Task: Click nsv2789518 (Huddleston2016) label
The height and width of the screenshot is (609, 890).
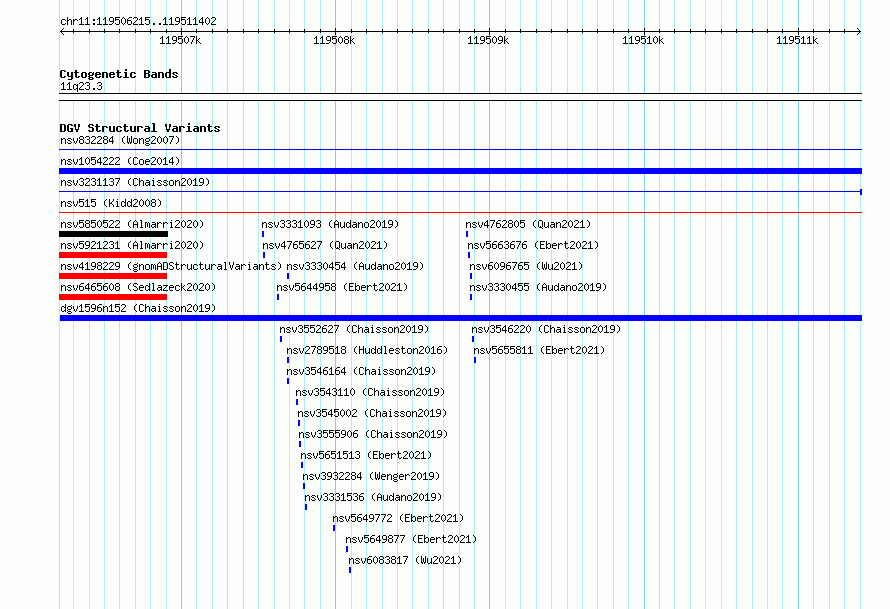Action: click(x=367, y=350)
